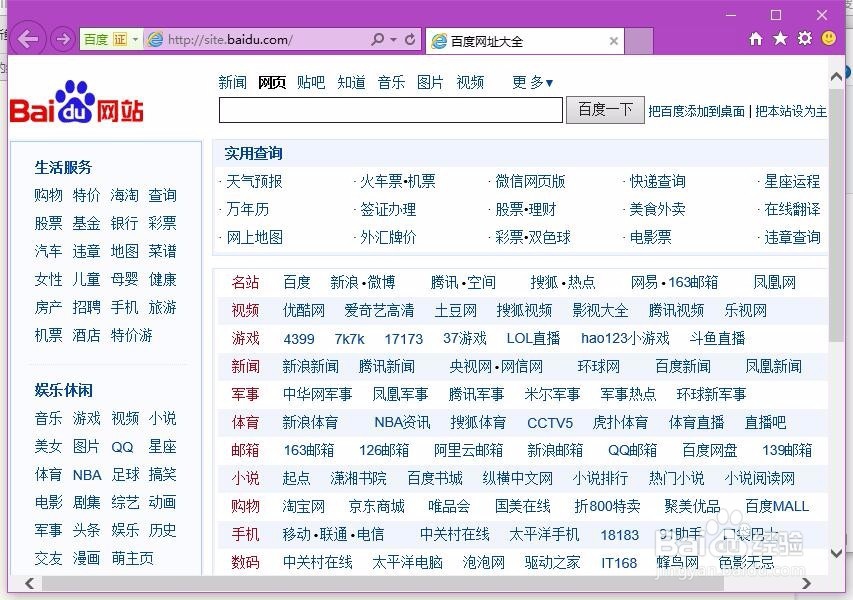Switch to 图片 search category
This screenshot has height=600, width=853.
click(430, 82)
